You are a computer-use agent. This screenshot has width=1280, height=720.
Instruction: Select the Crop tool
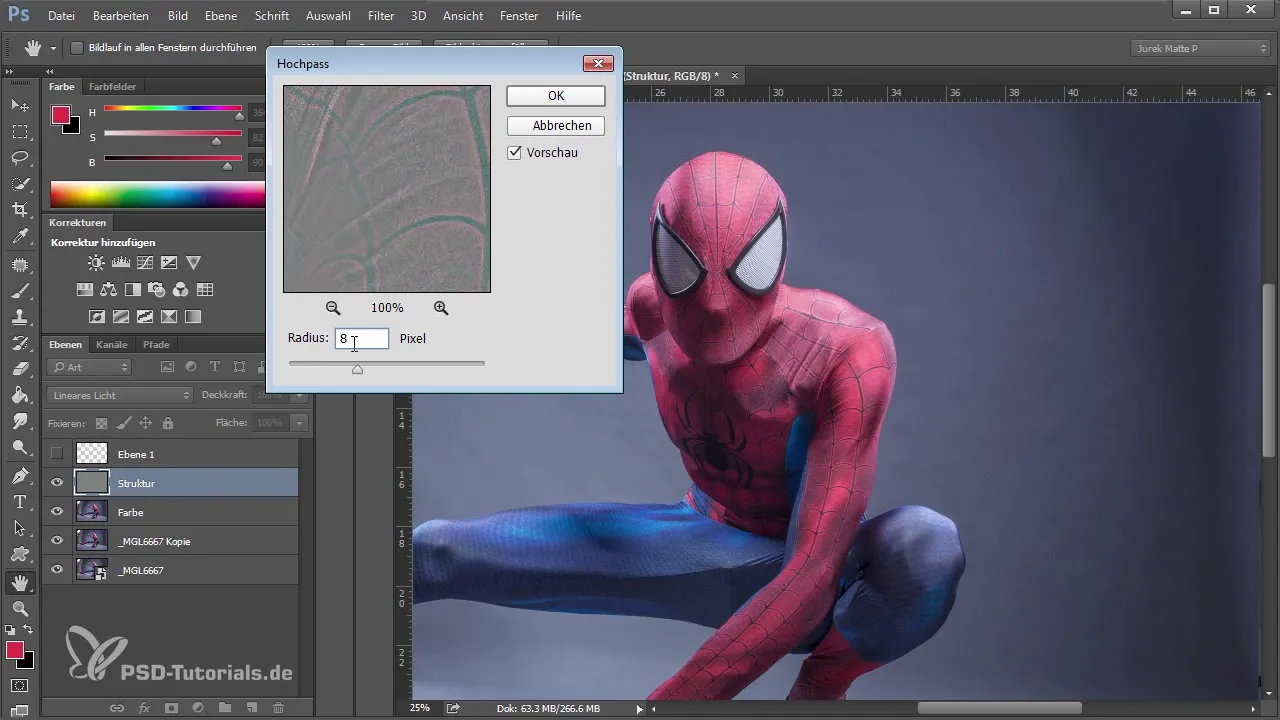[x=19, y=210]
